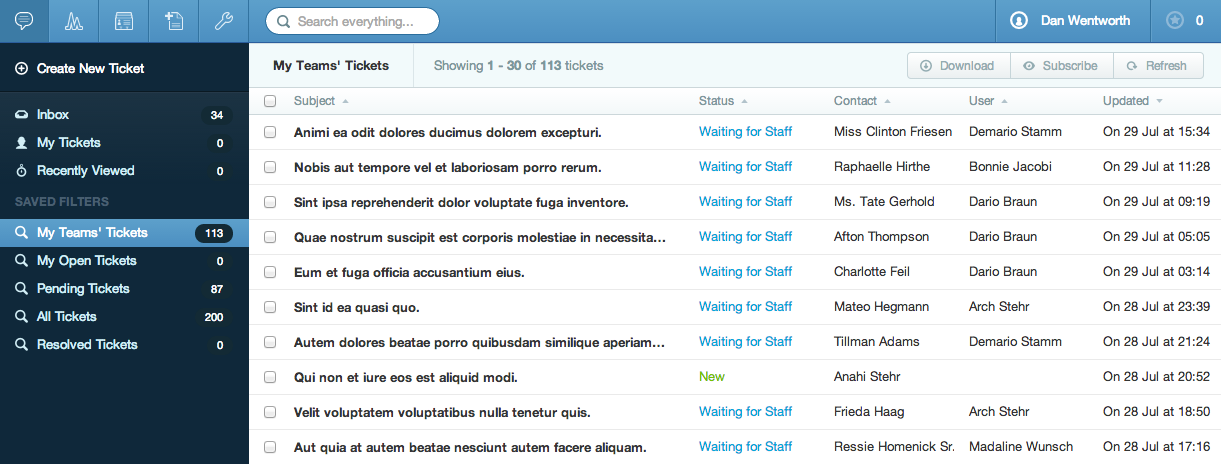Check the box for 'Sint ipsa reprehenderit' ticket

[x=270, y=202]
